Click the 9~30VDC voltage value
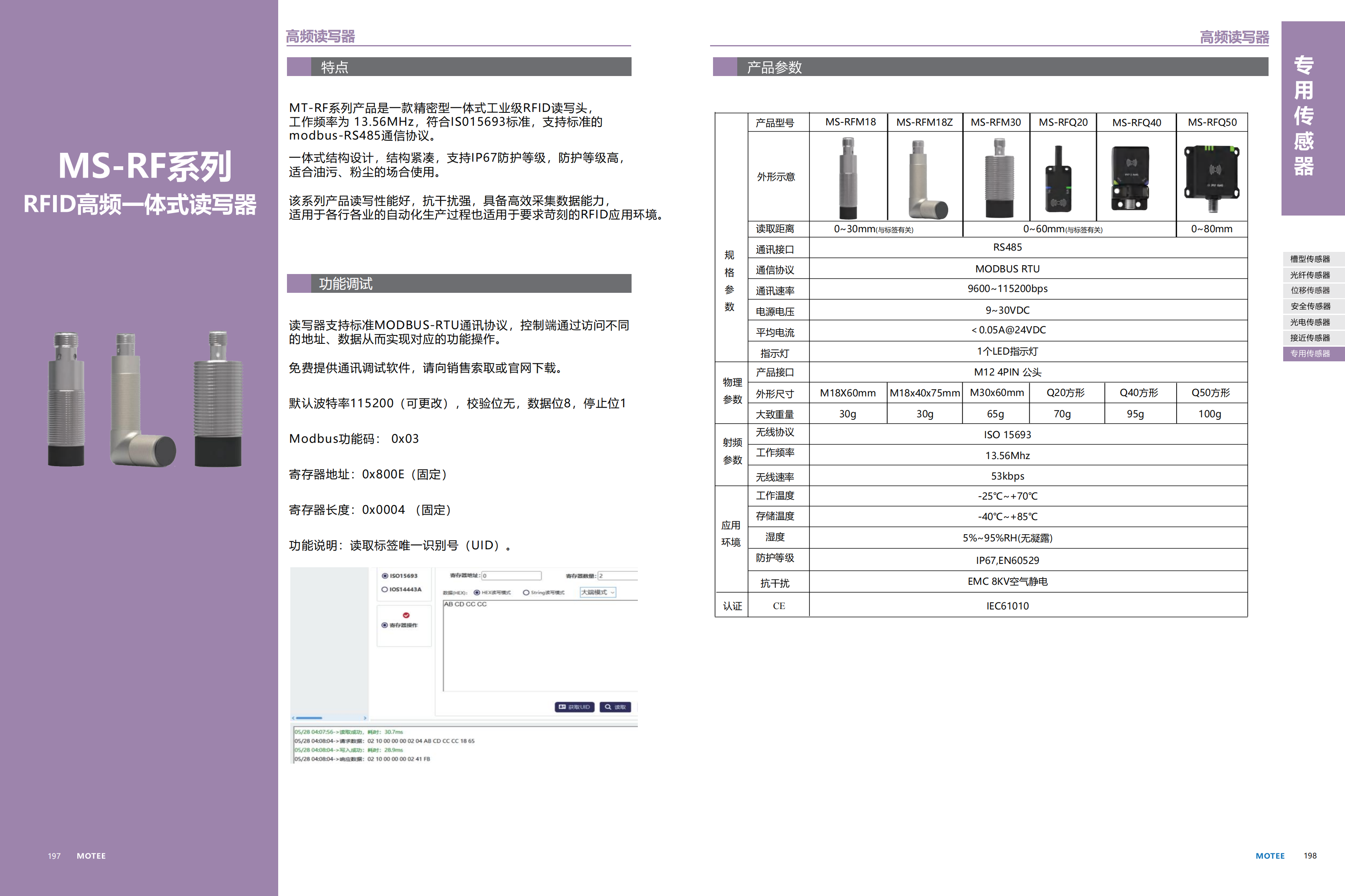The image size is (1345, 896). click(x=1007, y=310)
